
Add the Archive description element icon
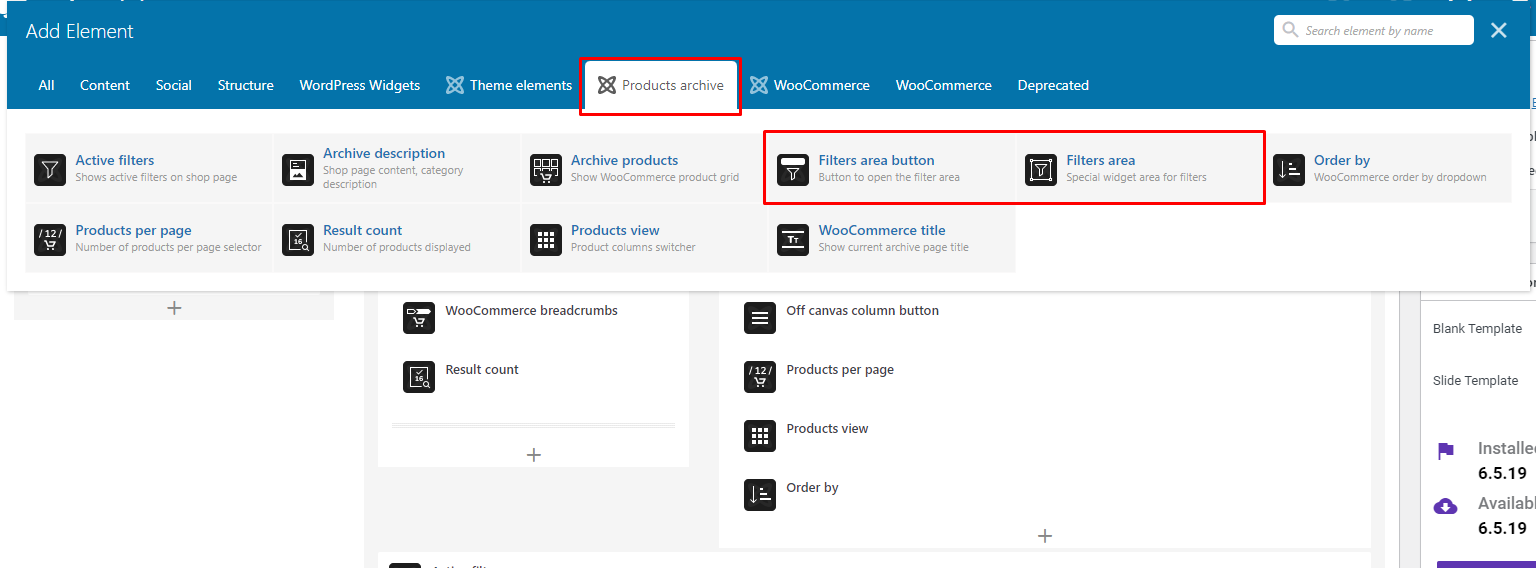tap(298, 169)
